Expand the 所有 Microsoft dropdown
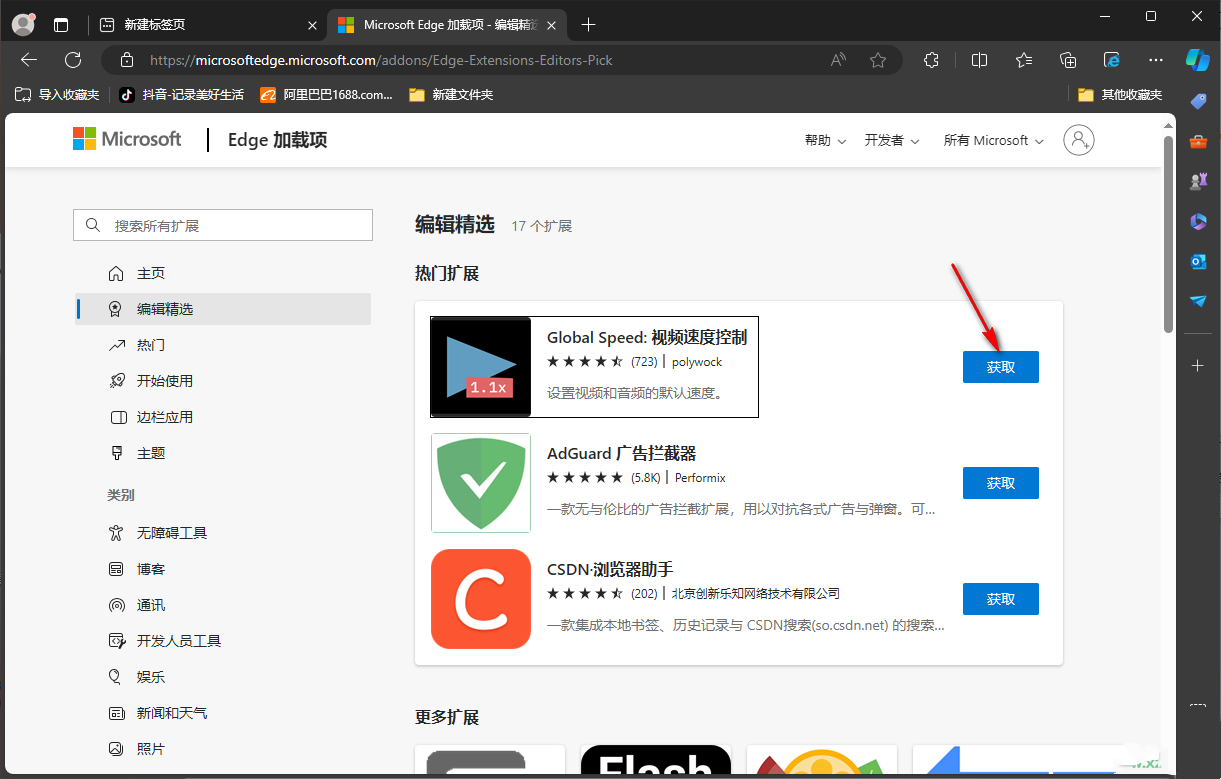This screenshot has height=779, width=1221. point(994,141)
